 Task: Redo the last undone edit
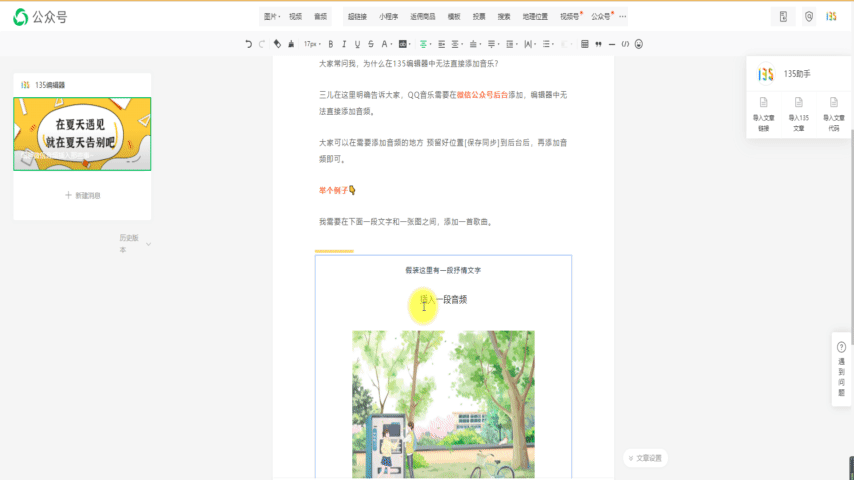click(x=262, y=44)
